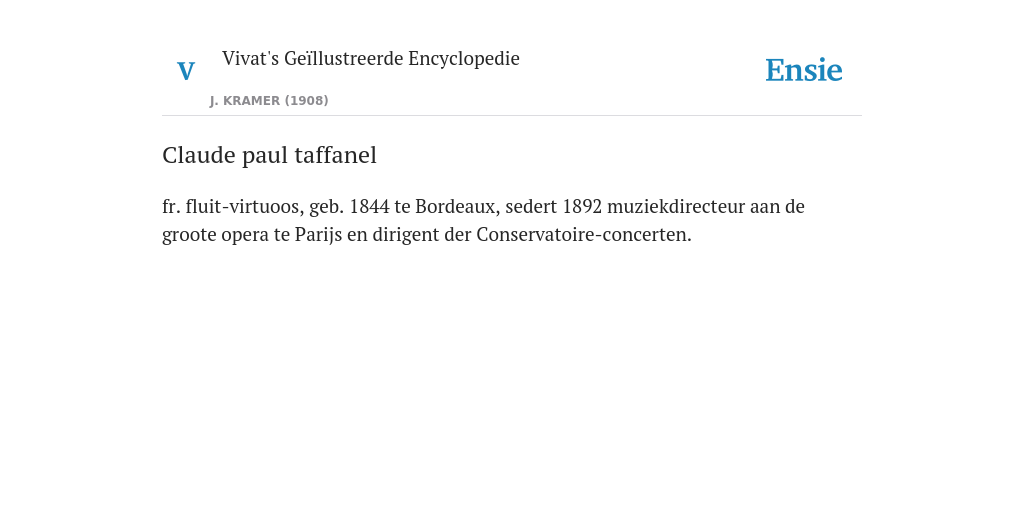Click the J. KRAMER (1908) author label
1024x512 pixels.
[269, 101]
